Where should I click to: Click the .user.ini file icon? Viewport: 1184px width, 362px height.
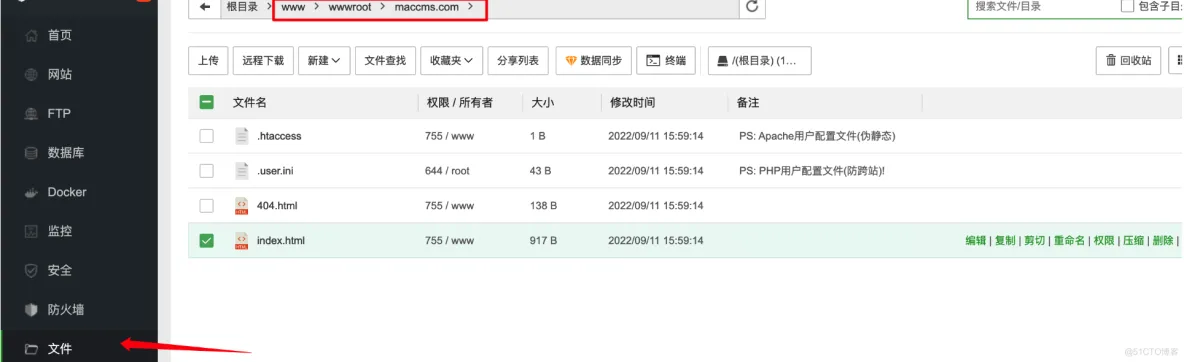pos(242,171)
